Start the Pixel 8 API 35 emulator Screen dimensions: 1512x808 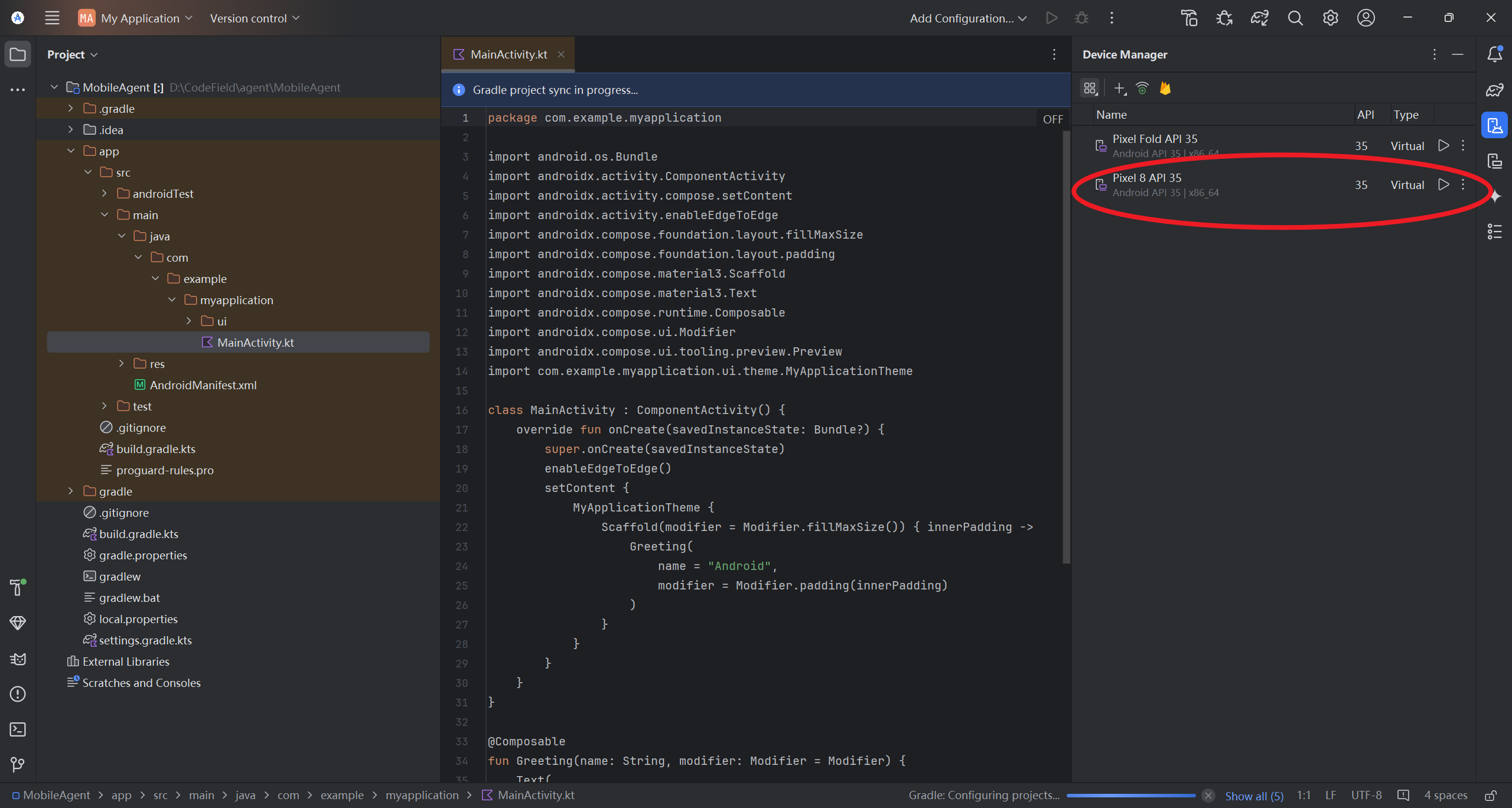coord(1443,184)
